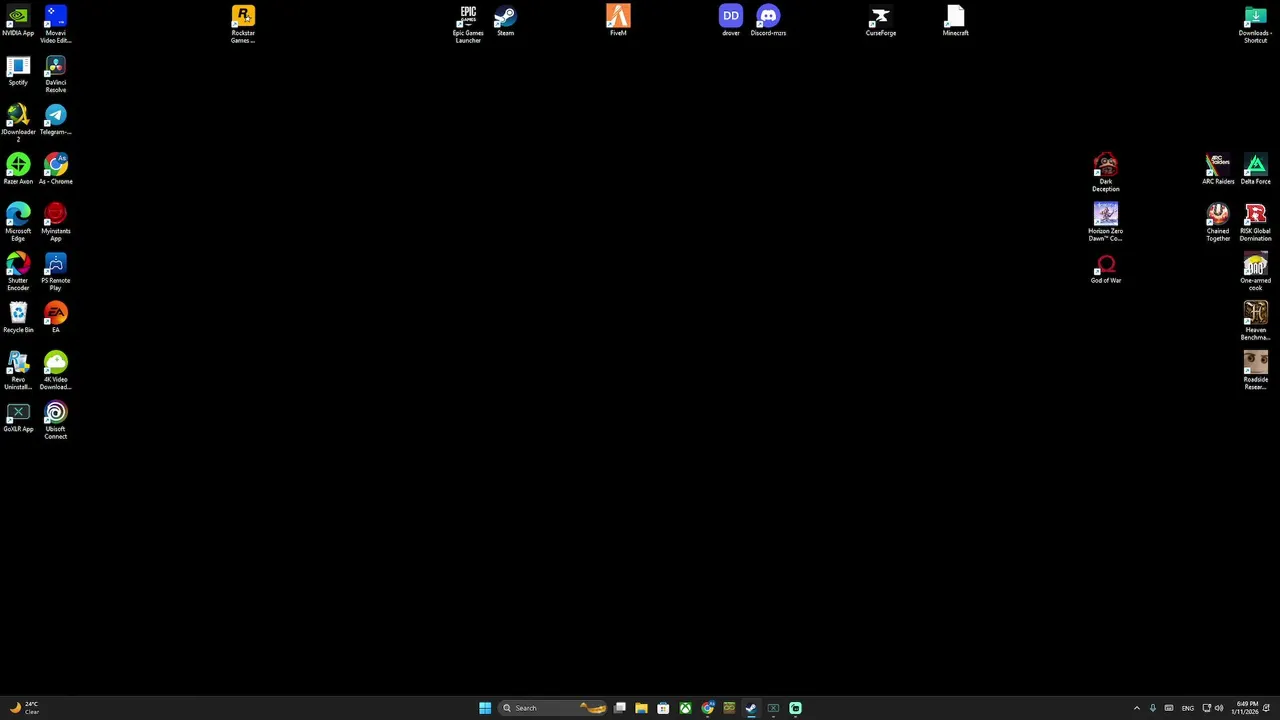Select the Chained Together game icon
This screenshot has width=1280, height=720.
pyautogui.click(x=1218, y=222)
